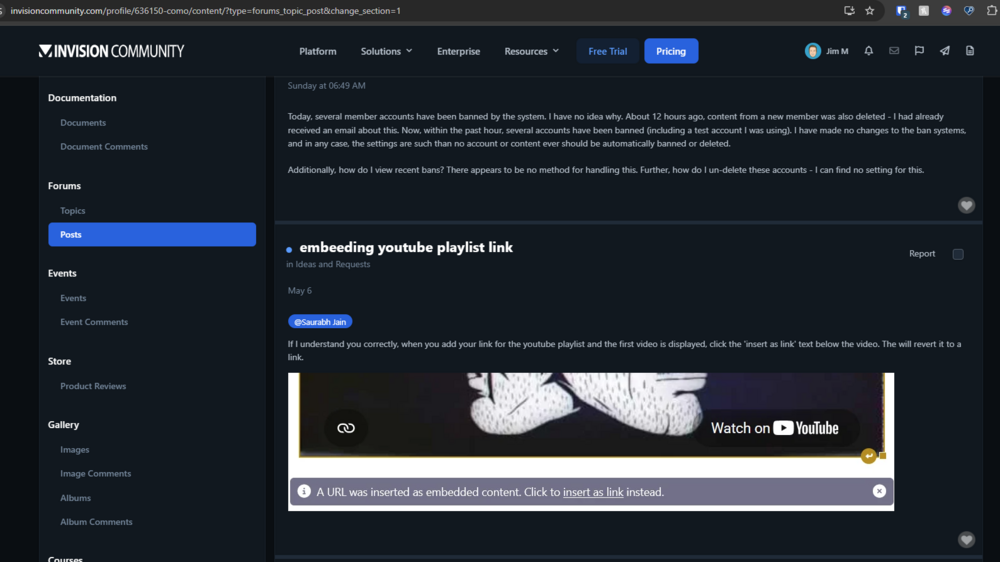Open the reports flag icon
Image resolution: width=1000 pixels, height=562 pixels.
[x=919, y=51]
